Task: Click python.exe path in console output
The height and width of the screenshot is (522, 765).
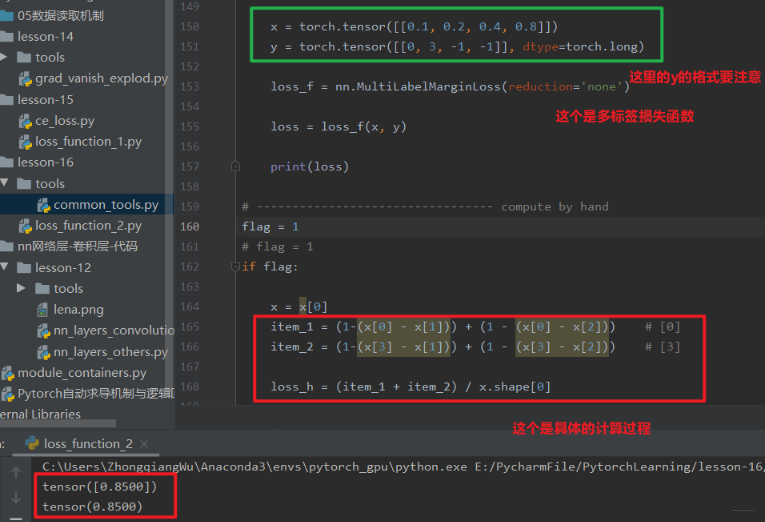Action: coord(255,467)
